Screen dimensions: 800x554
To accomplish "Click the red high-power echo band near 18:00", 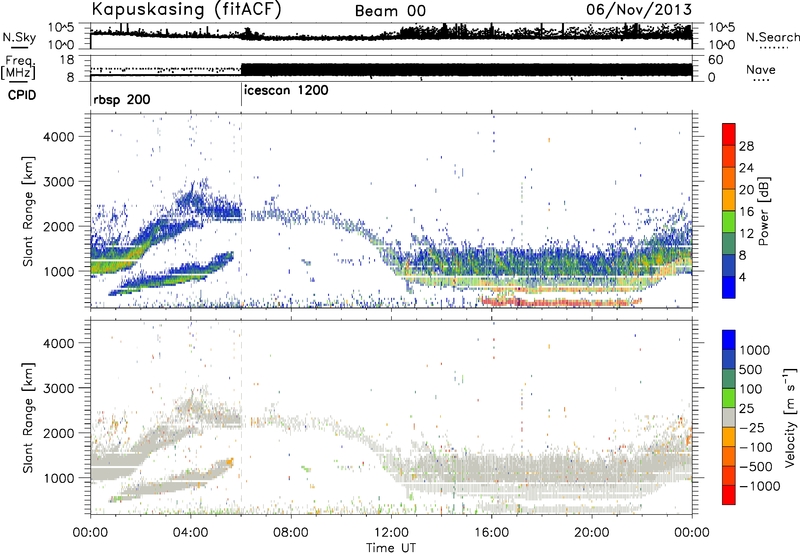I will 561,302.
